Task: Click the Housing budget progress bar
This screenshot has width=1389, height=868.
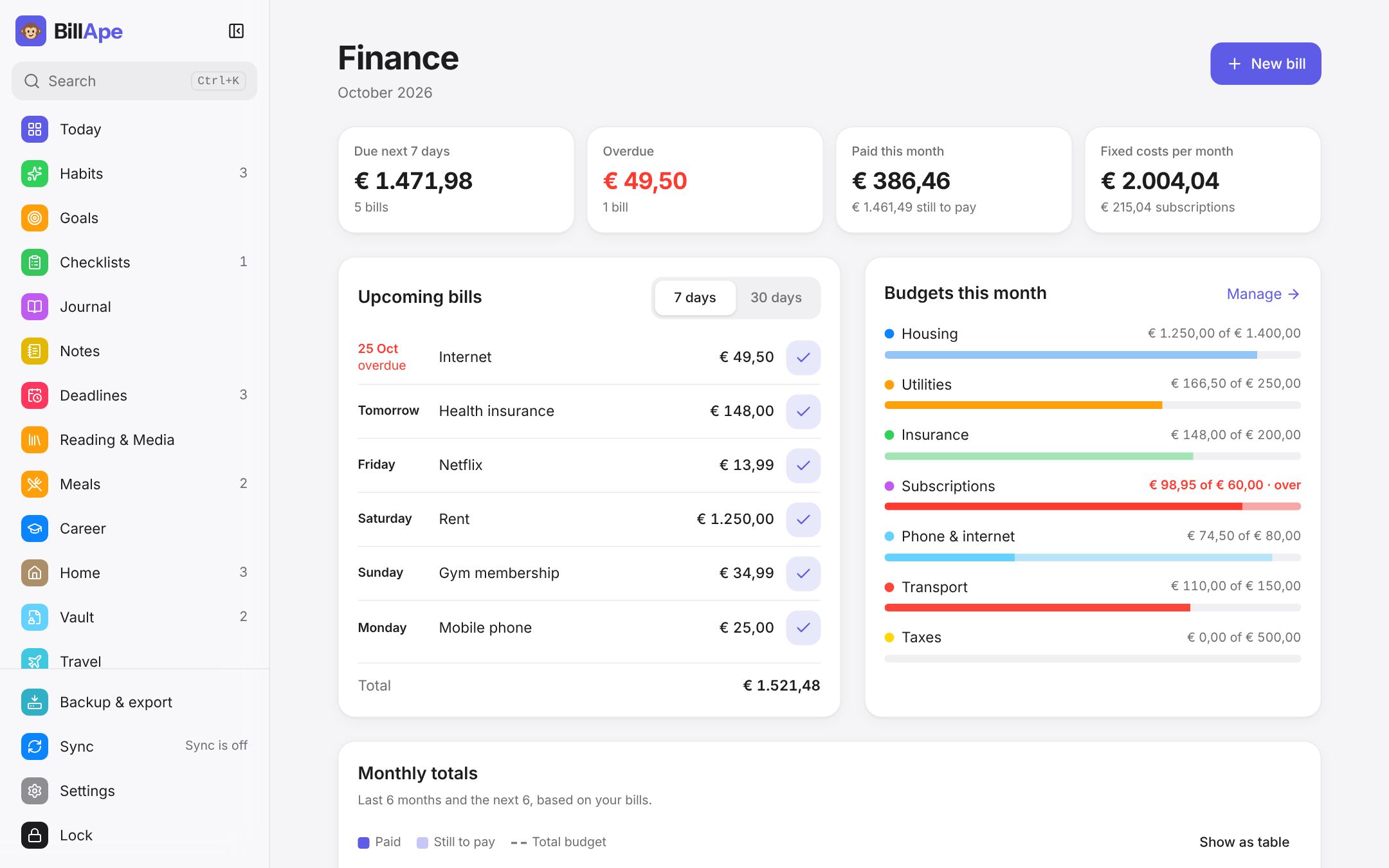Action: click(x=1093, y=355)
